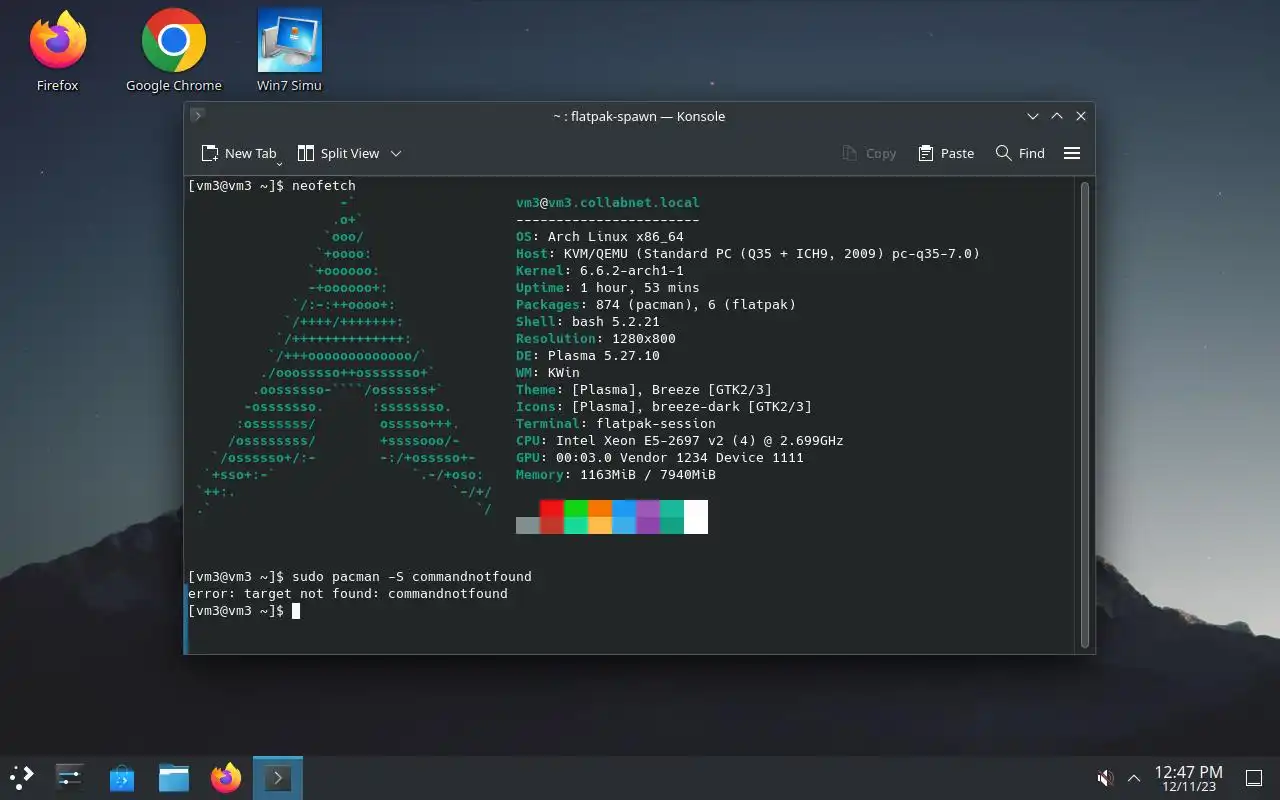Image resolution: width=1280 pixels, height=800 pixels.
Task: Close the Konsole window
Action: (x=1081, y=116)
